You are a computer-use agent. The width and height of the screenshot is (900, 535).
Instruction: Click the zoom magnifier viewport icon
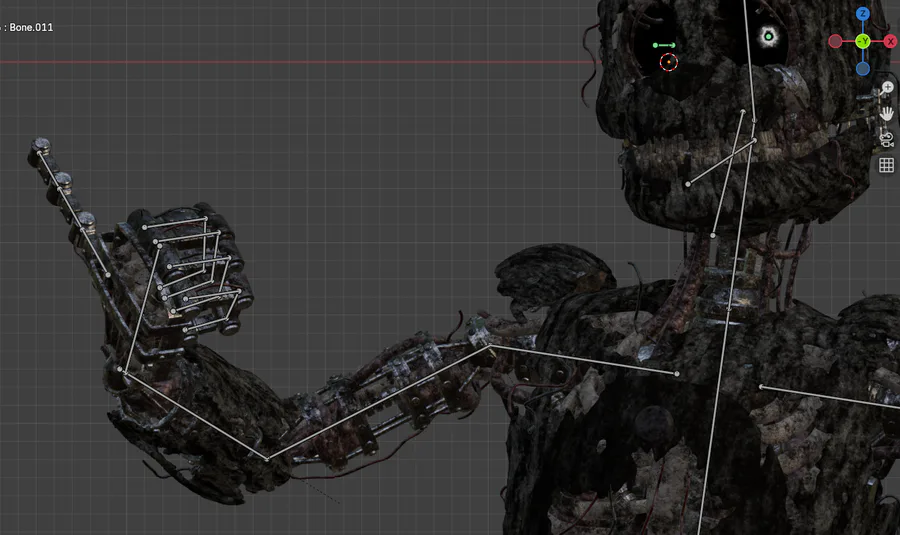point(887,88)
